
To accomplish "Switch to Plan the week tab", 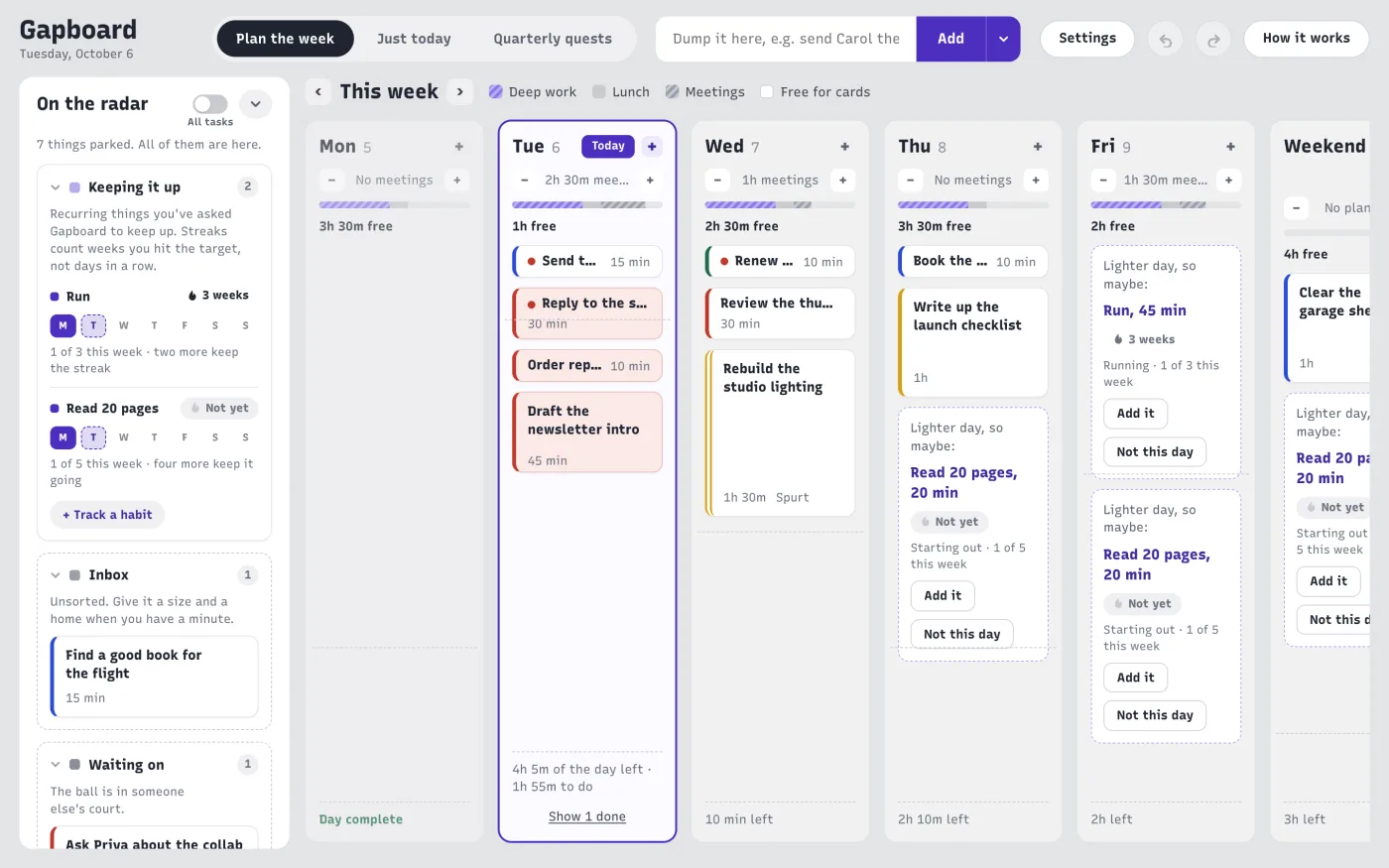I will tap(285, 39).
